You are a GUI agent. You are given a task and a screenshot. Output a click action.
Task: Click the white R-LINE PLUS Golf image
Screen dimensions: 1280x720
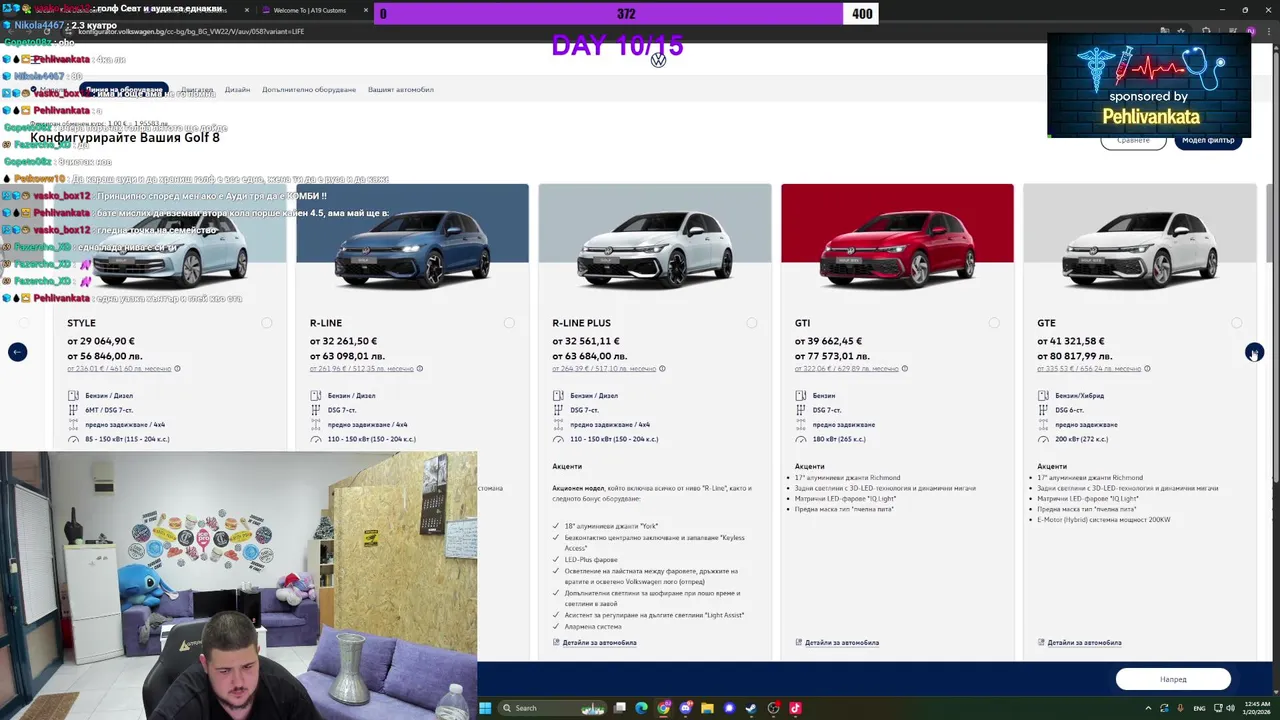tap(655, 250)
